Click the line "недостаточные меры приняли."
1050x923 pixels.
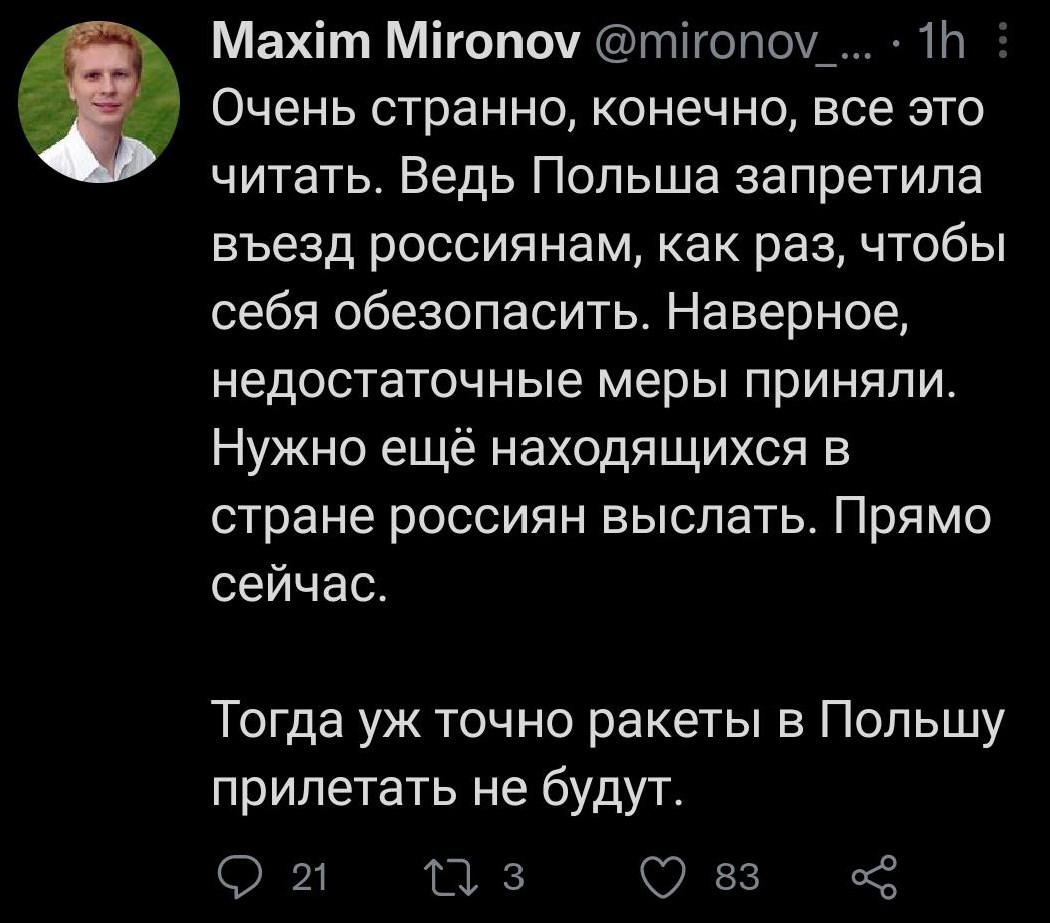[x=586, y=381]
